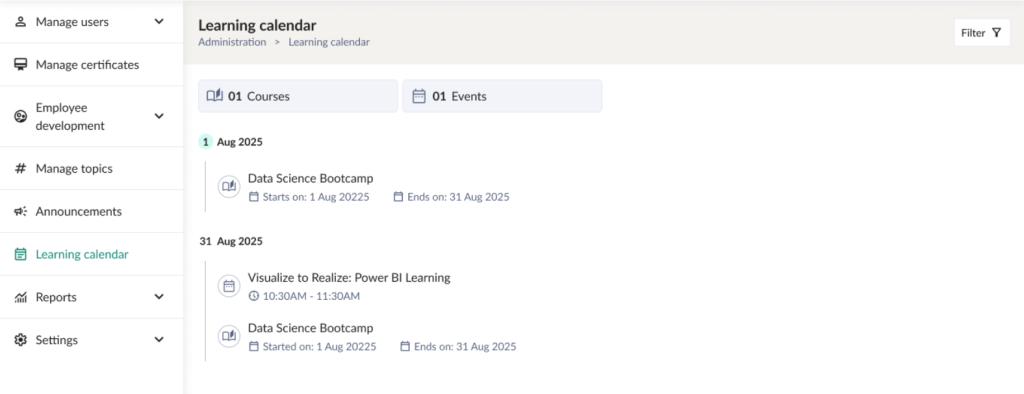Open Employee development menu item
Viewport: 1024px width, 394px height.
tap(91, 116)
